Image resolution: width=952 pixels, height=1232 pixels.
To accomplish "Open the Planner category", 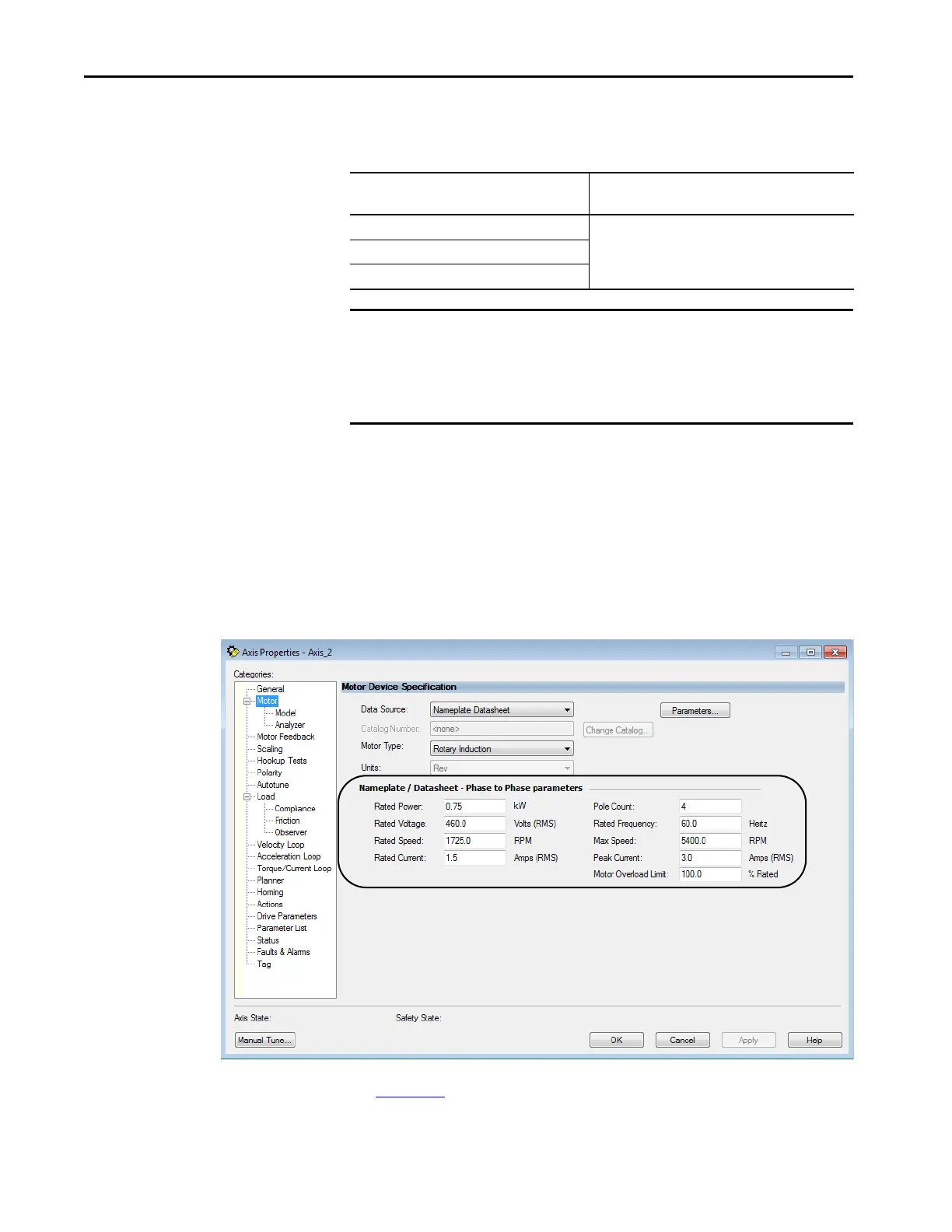I will click(x=271, y=880).
